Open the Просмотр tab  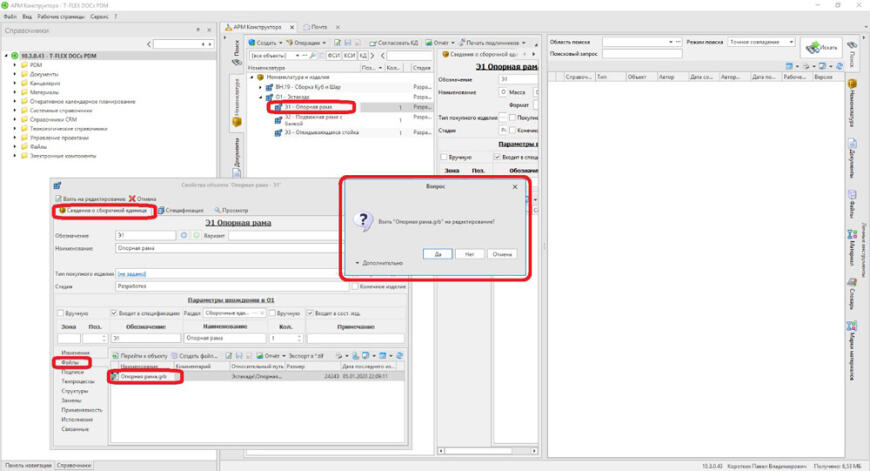[231, 211]
